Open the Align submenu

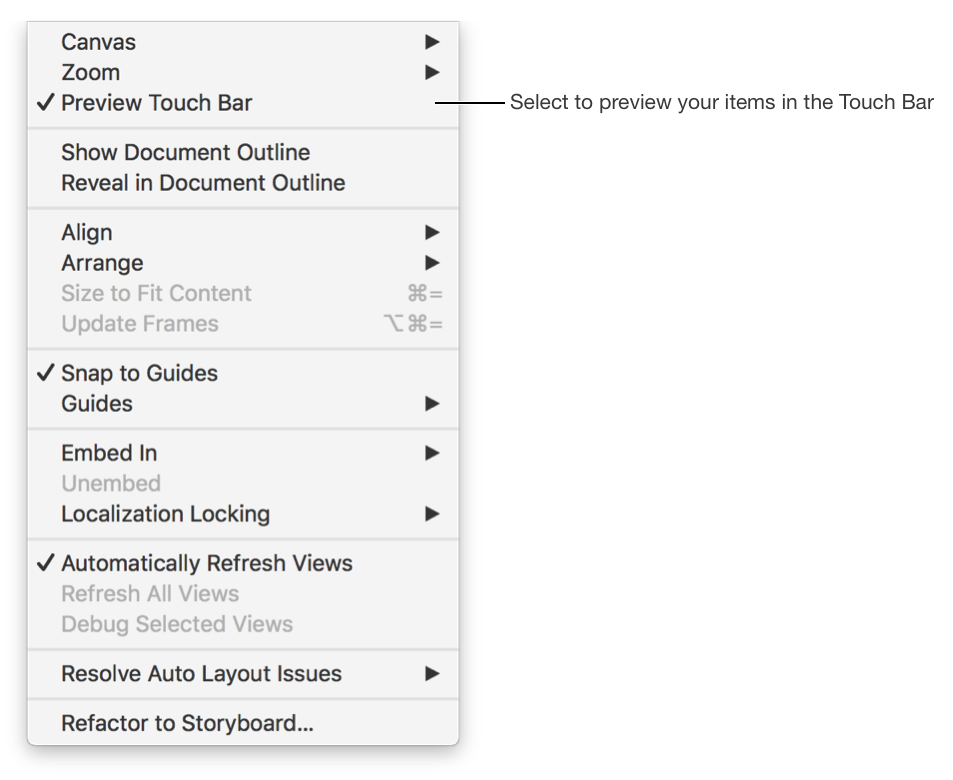click(x=87, y=233)
